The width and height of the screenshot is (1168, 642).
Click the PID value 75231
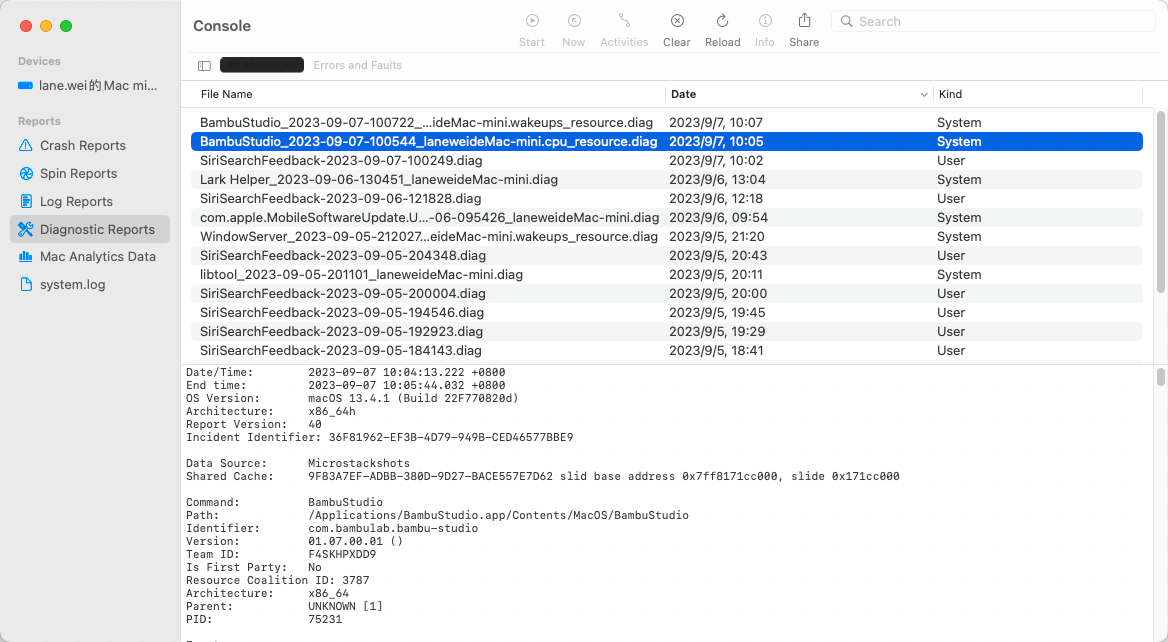point(325,619)
